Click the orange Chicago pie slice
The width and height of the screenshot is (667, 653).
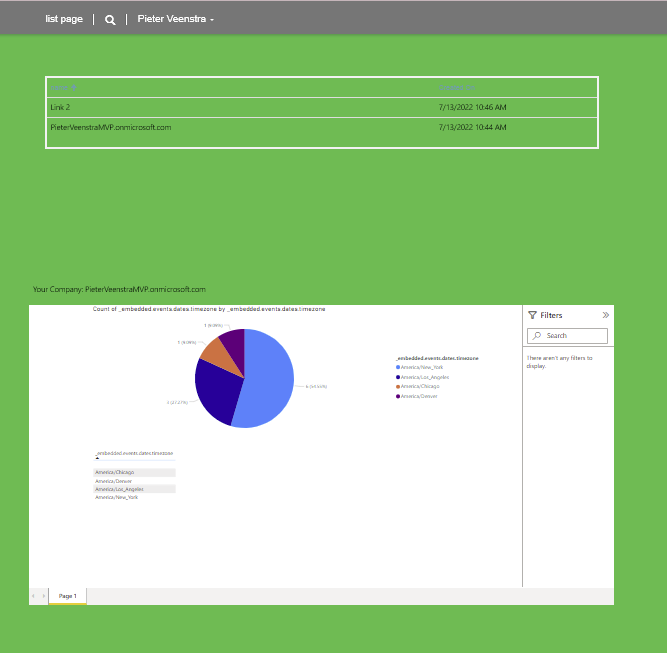(219, 355)
